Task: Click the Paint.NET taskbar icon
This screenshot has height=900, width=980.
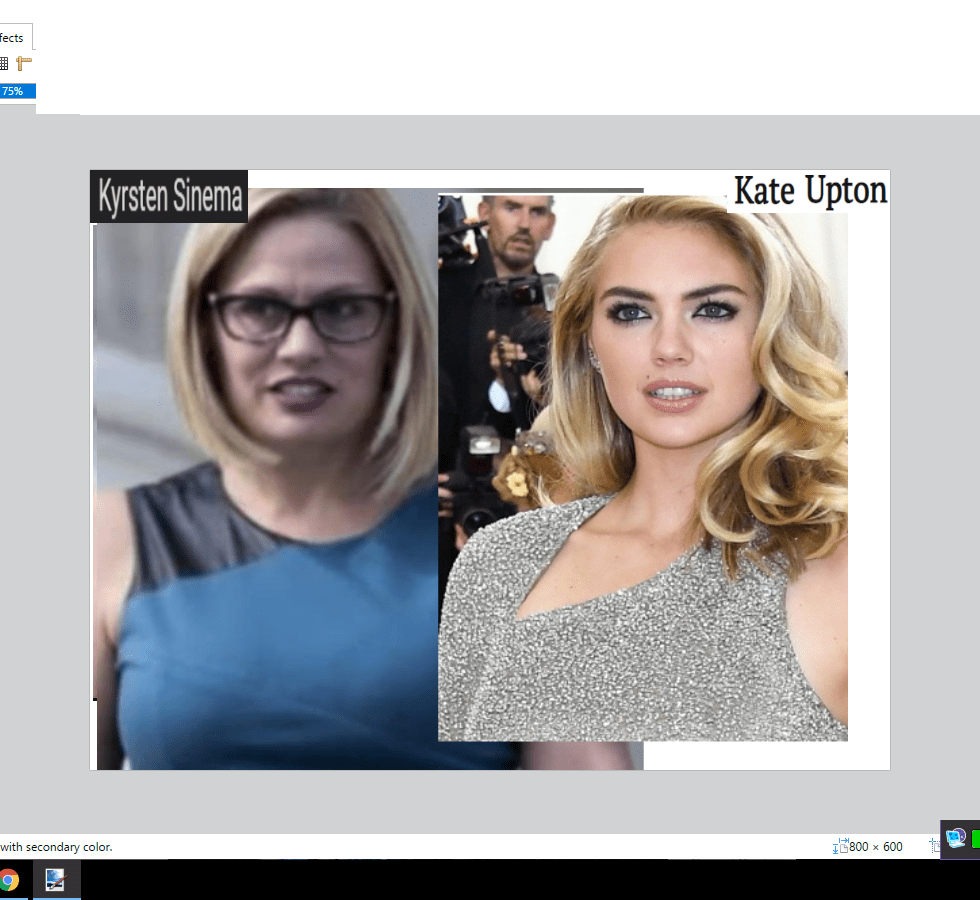Action: (55, 880)
